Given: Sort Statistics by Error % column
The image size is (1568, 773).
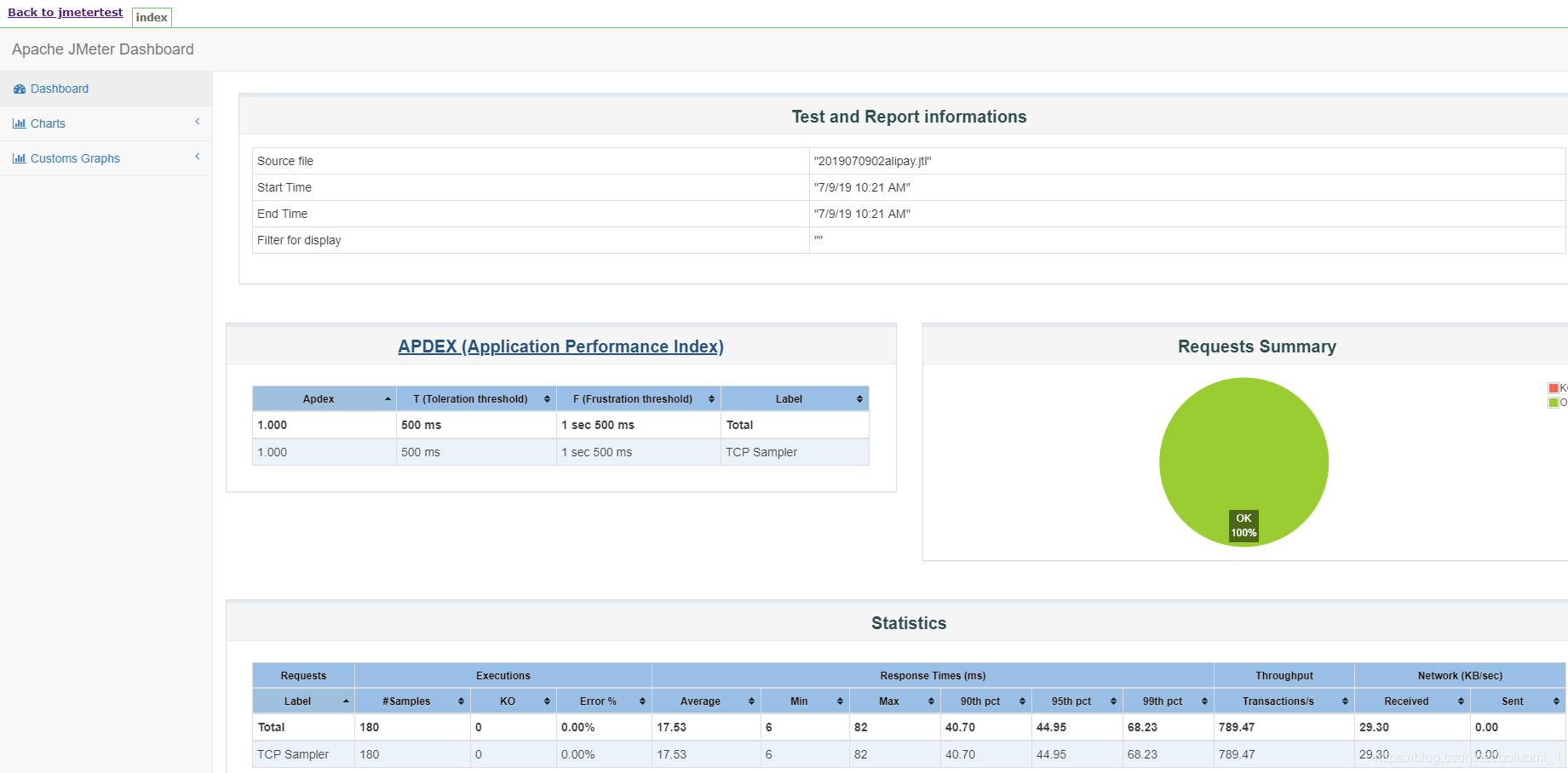Looking at the screenshot, I should (604, 701).
